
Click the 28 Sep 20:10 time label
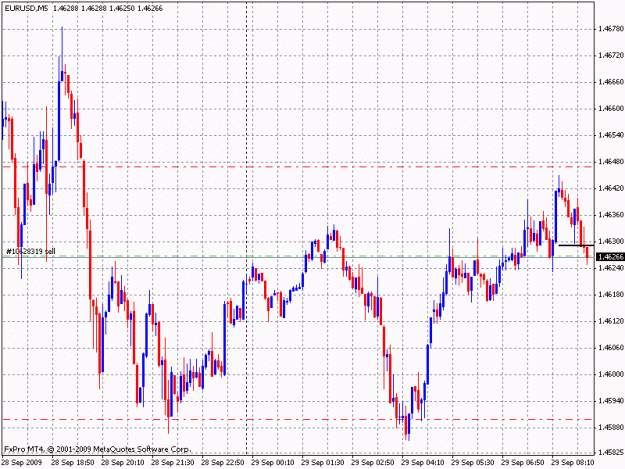123,462
